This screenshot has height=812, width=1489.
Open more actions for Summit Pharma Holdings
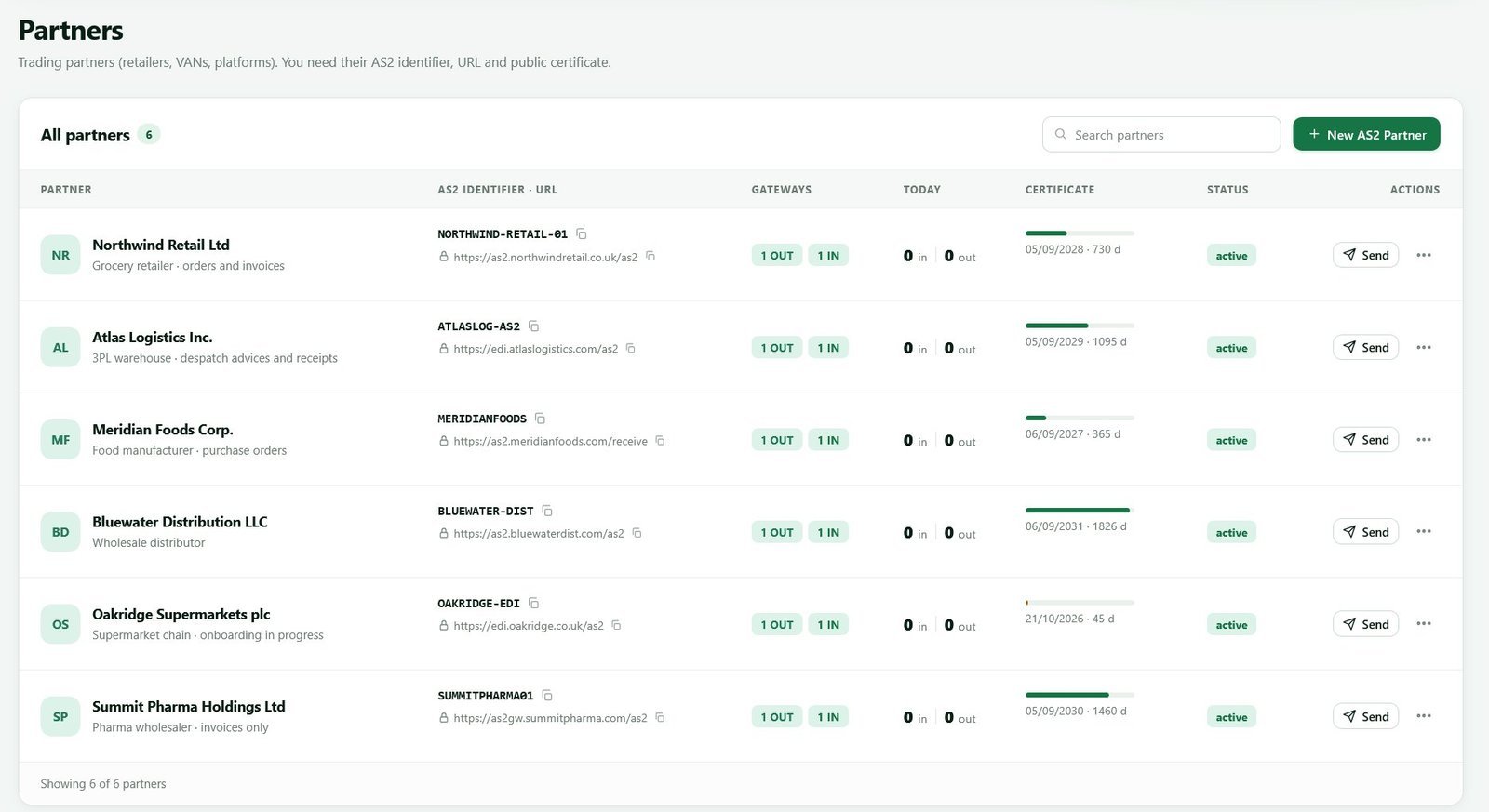tap(1424, 716)
